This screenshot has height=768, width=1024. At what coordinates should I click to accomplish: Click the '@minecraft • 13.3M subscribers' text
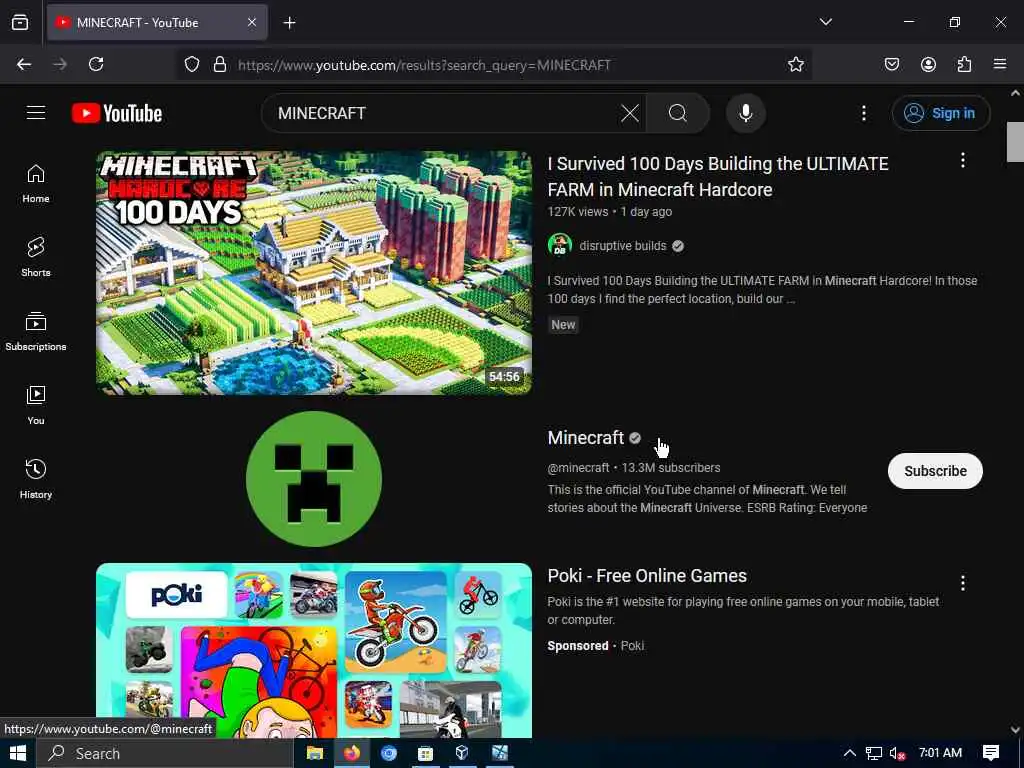pyautogui.click(x=633, y=468)
